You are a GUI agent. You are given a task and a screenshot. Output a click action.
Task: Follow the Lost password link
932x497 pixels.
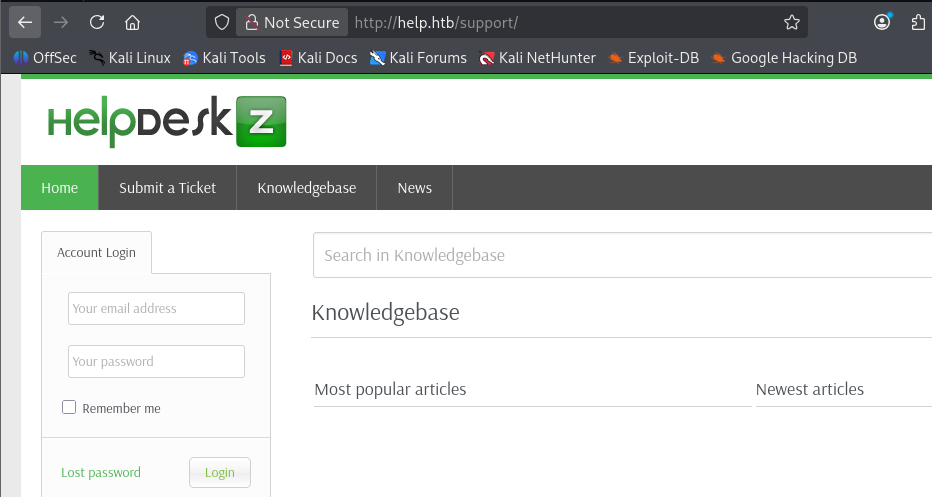tap(101, 472)
